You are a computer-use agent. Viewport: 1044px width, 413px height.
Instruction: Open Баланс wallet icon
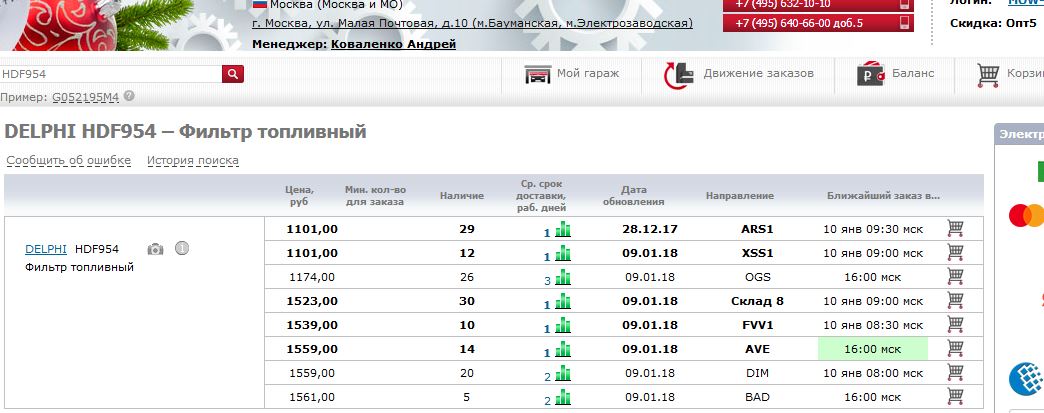point(870,74)
